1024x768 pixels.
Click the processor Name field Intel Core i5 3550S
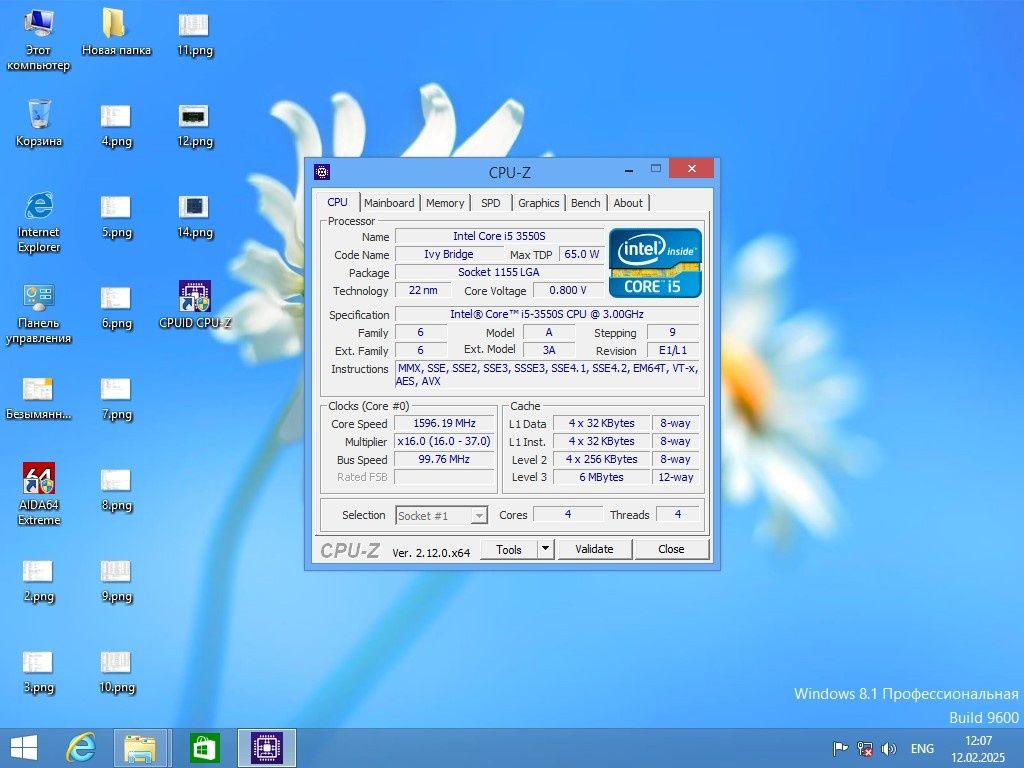(500, 236)
